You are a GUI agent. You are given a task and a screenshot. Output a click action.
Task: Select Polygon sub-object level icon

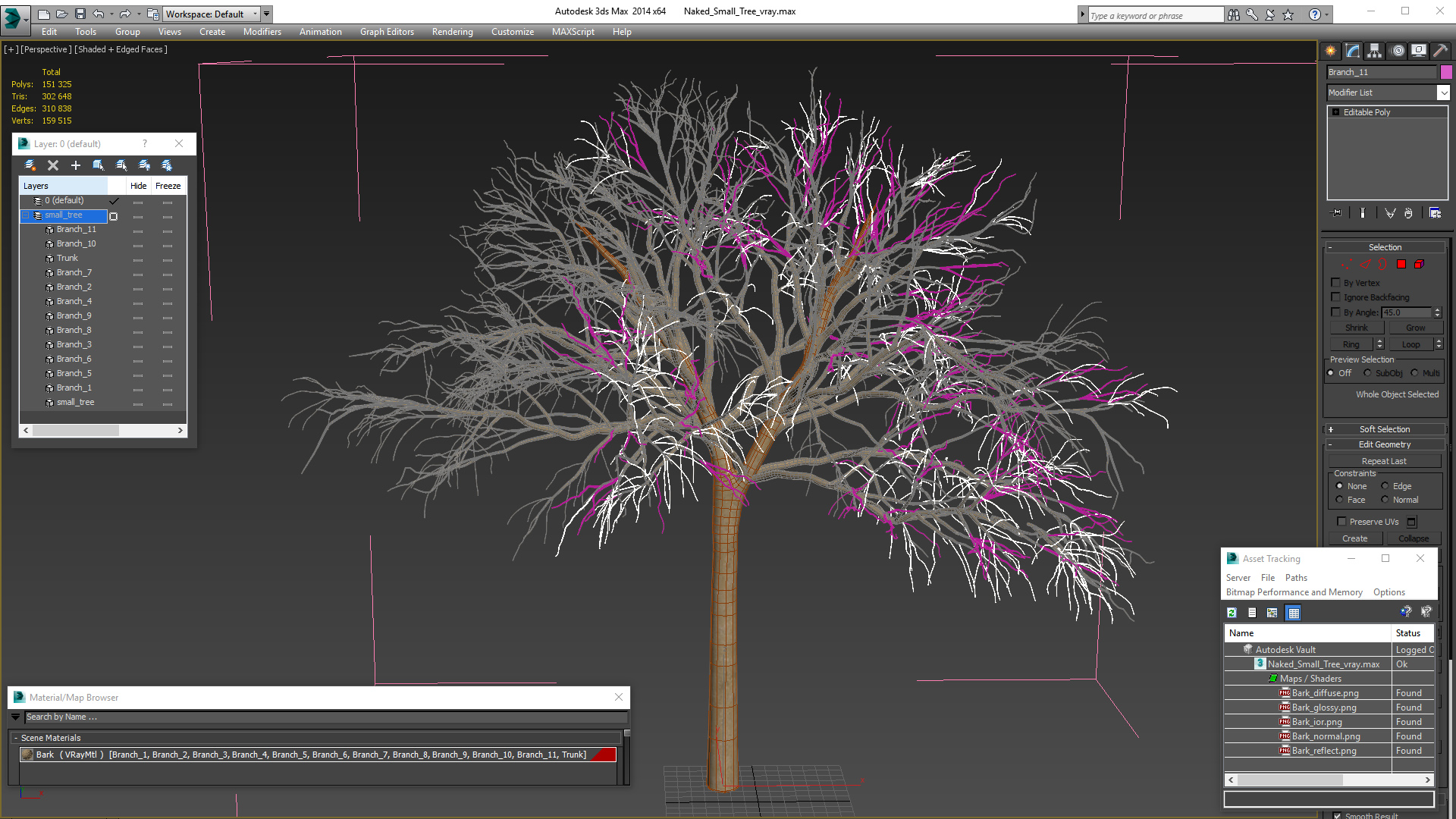point(1401,264)
